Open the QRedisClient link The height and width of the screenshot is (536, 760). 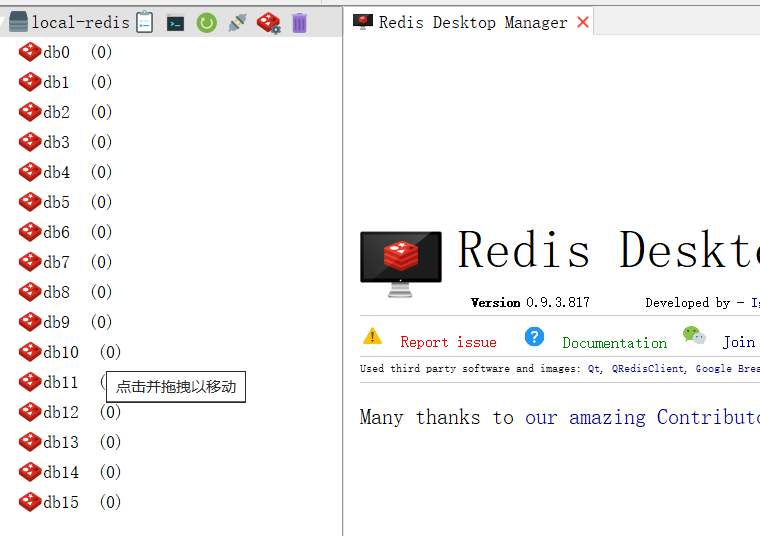point(648,369)
